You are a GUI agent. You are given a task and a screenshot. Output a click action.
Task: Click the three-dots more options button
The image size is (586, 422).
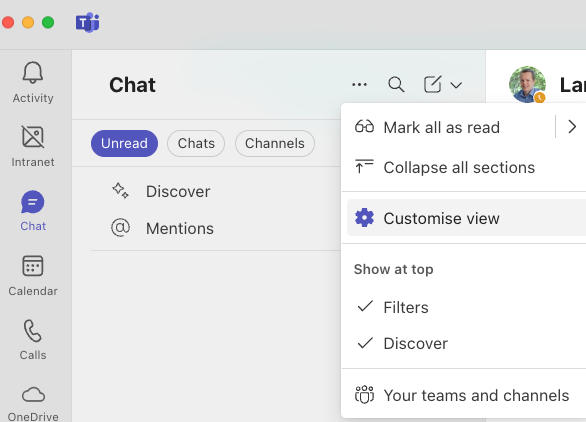(x=360, y=85)
